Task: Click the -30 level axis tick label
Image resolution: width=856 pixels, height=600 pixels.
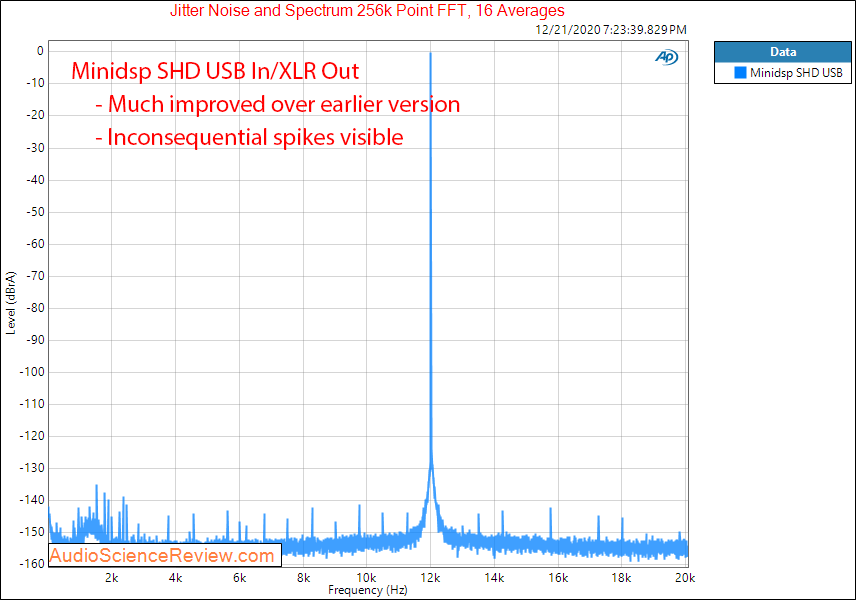Action: (35, 147)
